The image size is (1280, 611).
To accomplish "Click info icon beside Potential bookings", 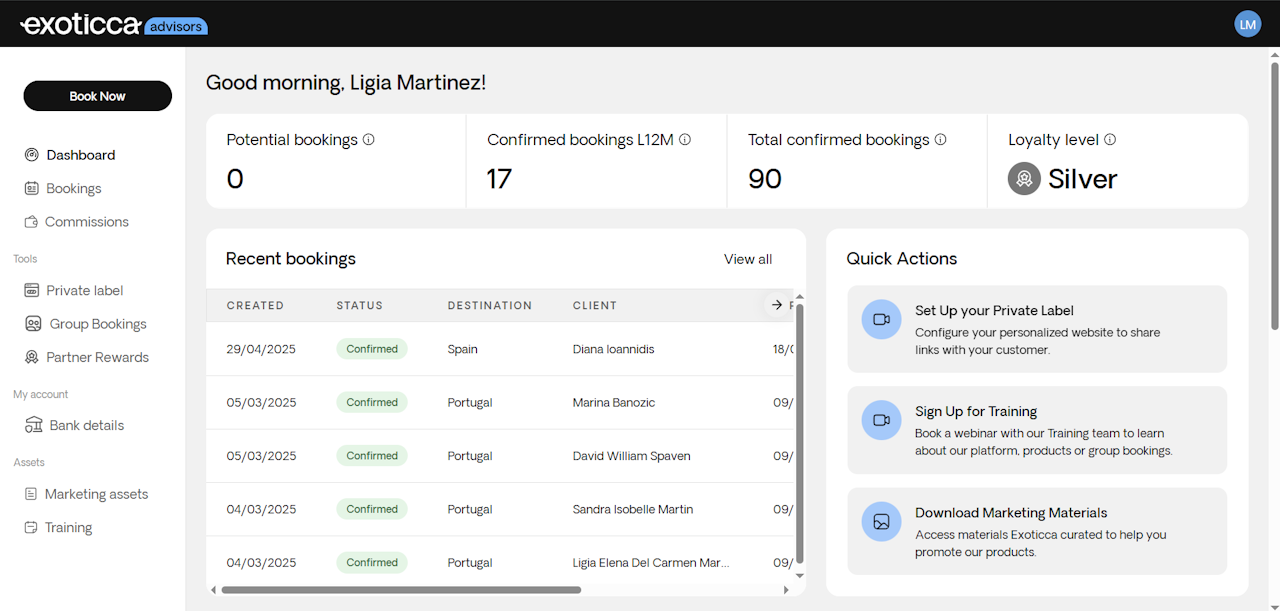I will [x=369, y=140].
